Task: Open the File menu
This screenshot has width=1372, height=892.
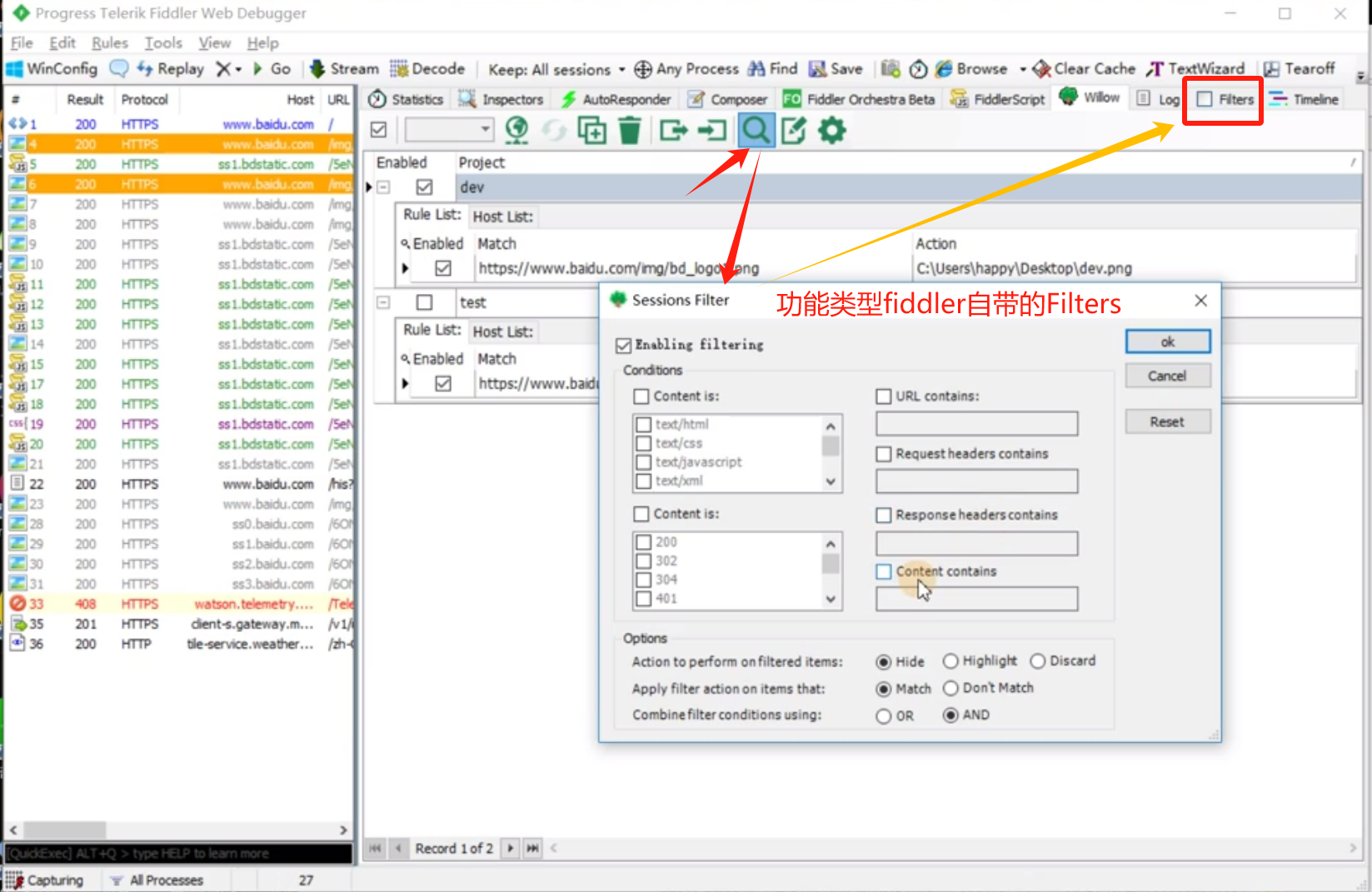Action: 22,43
